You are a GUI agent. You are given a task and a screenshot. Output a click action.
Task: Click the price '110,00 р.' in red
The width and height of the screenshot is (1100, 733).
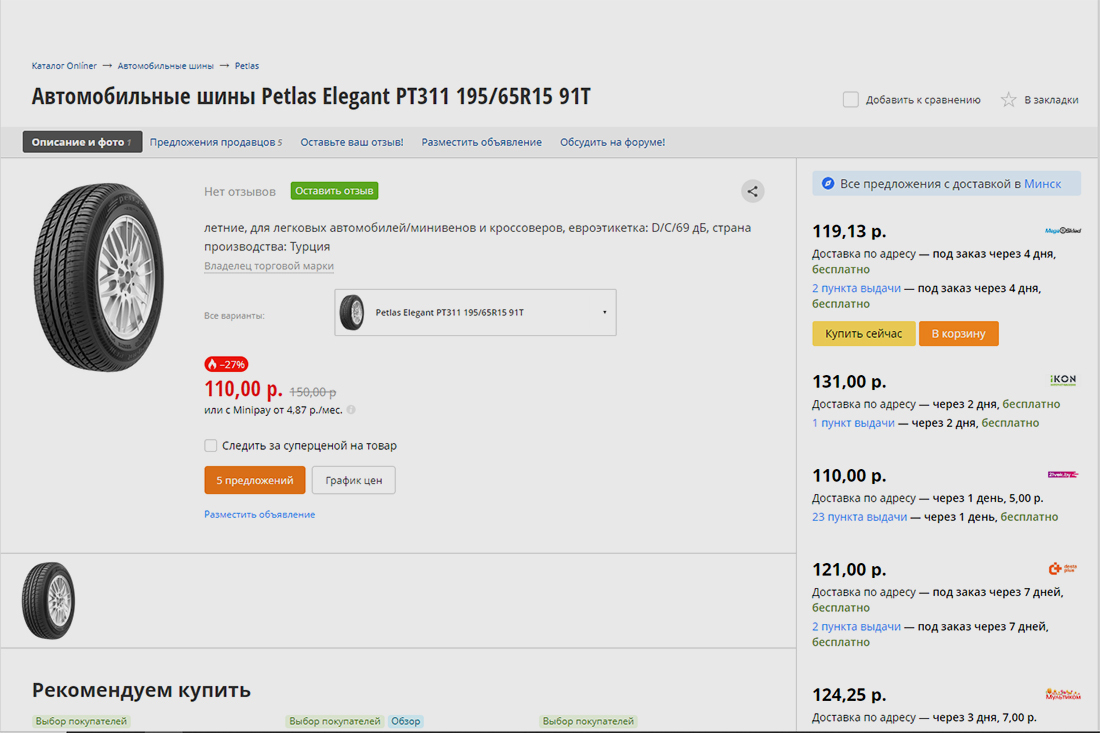click(x=243, y=388)
